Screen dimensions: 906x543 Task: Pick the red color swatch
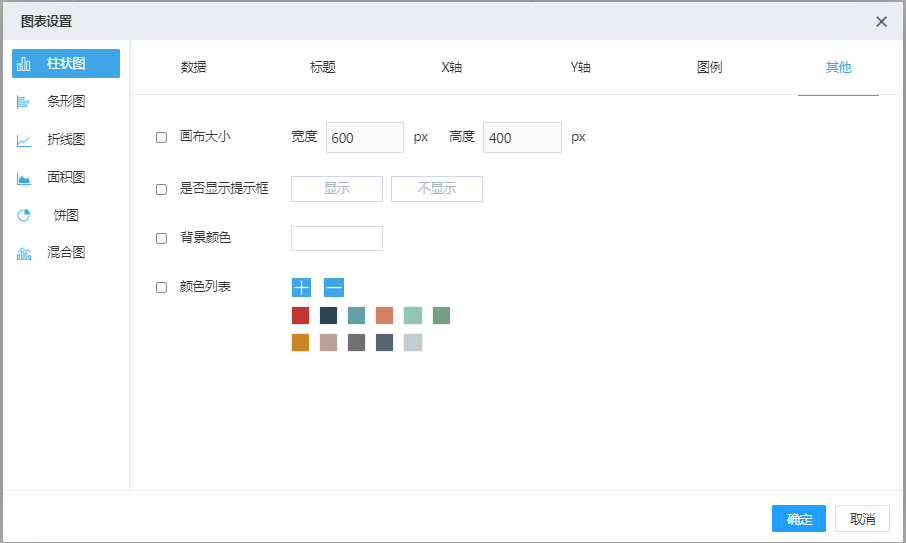tap(300, 316)
